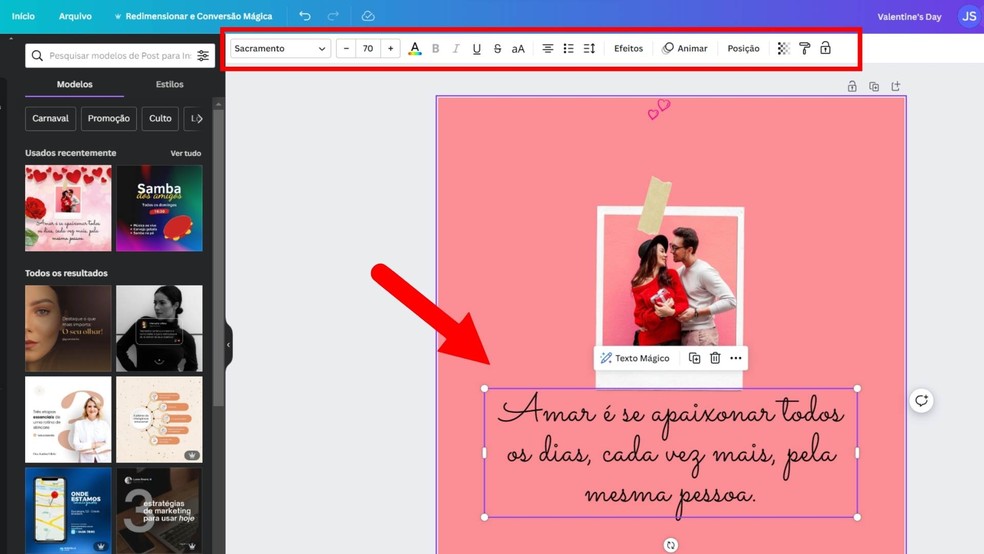Click the templates panel scrollbar
This screenshot has height=554, width=984.
pos(218,257)
